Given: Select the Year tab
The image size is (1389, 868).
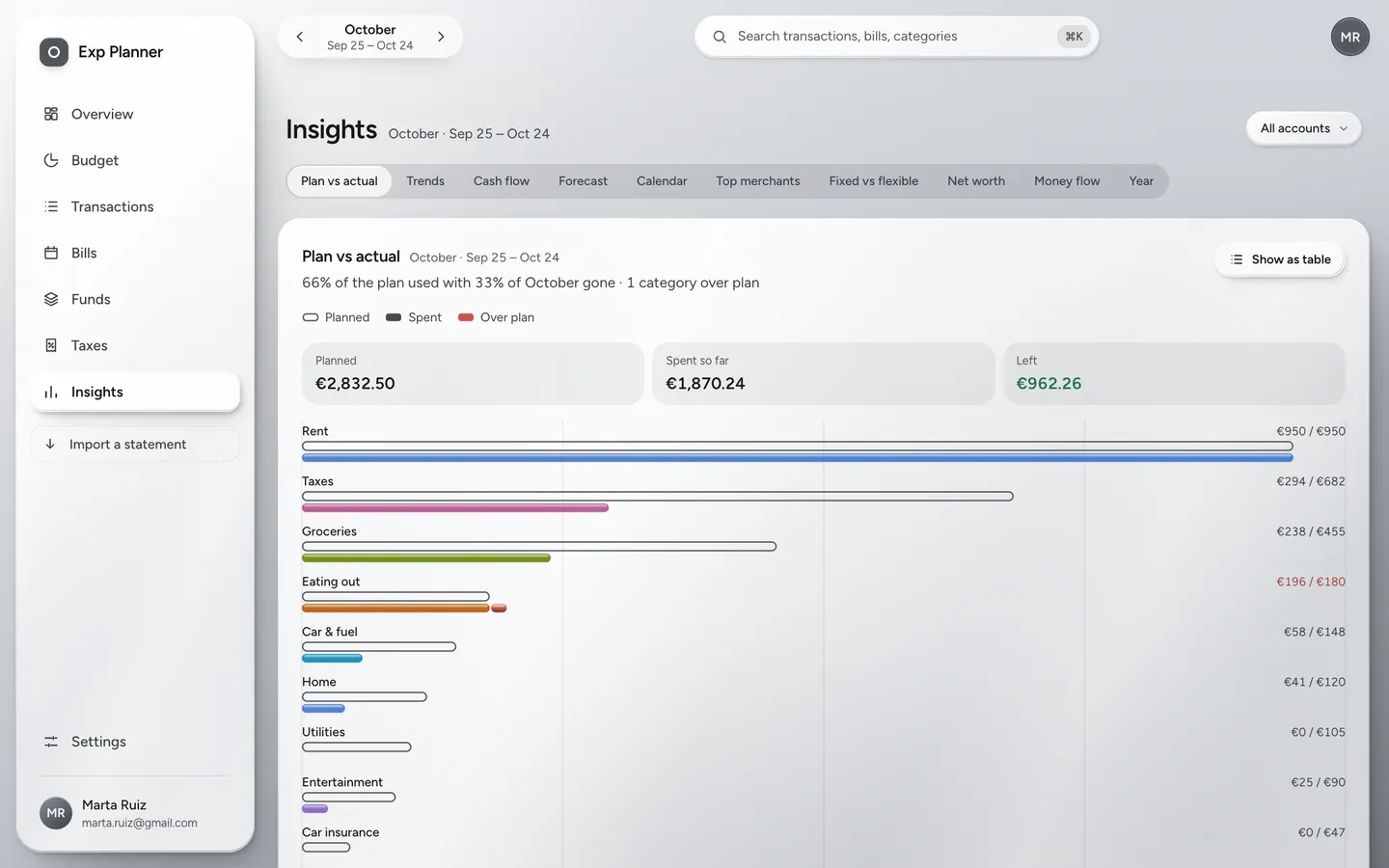Looking at the screenshot, I should (x=1141, y=181).
